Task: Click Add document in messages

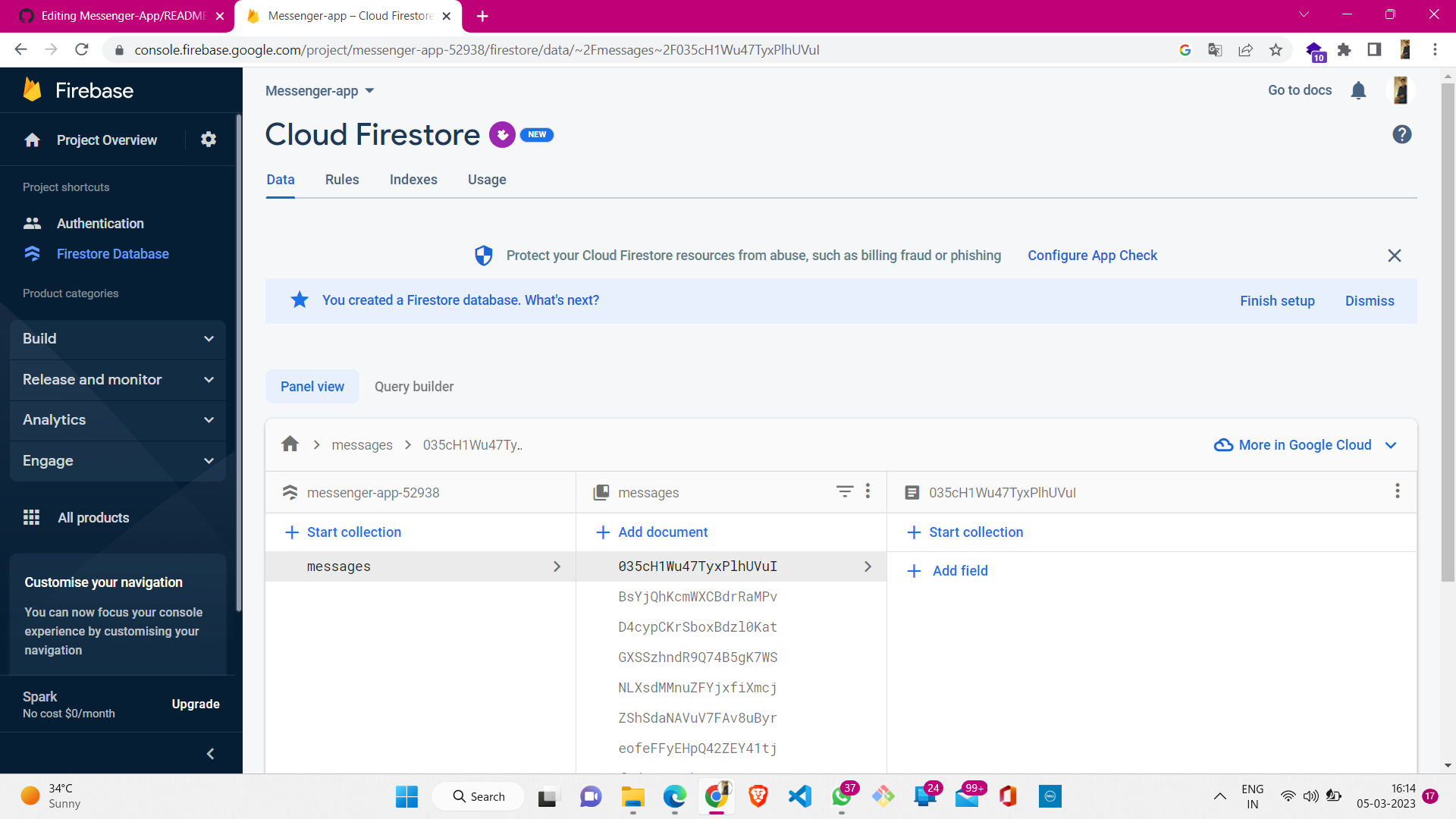Action: 652,532
